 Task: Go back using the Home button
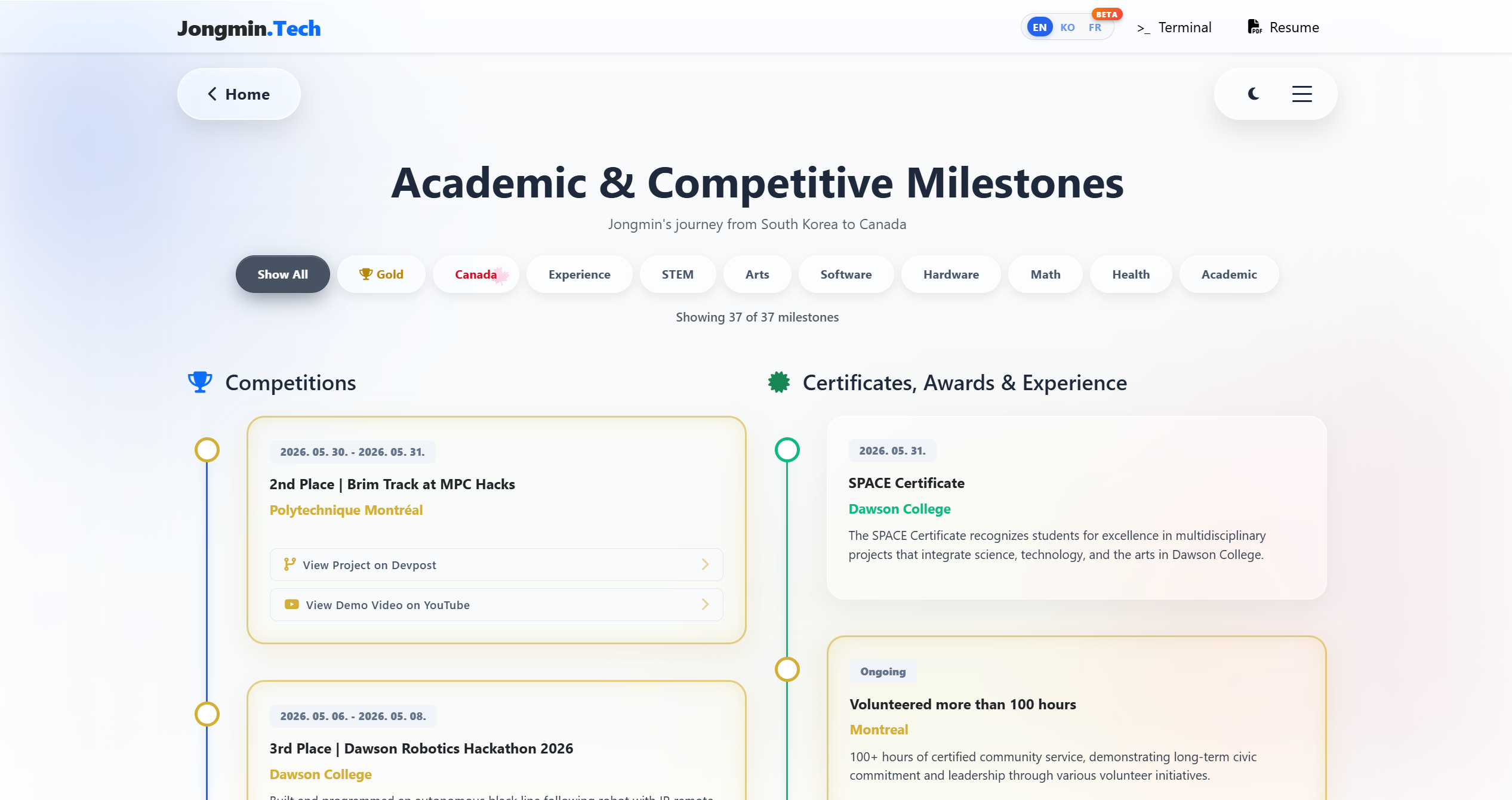tap(239, 94)
